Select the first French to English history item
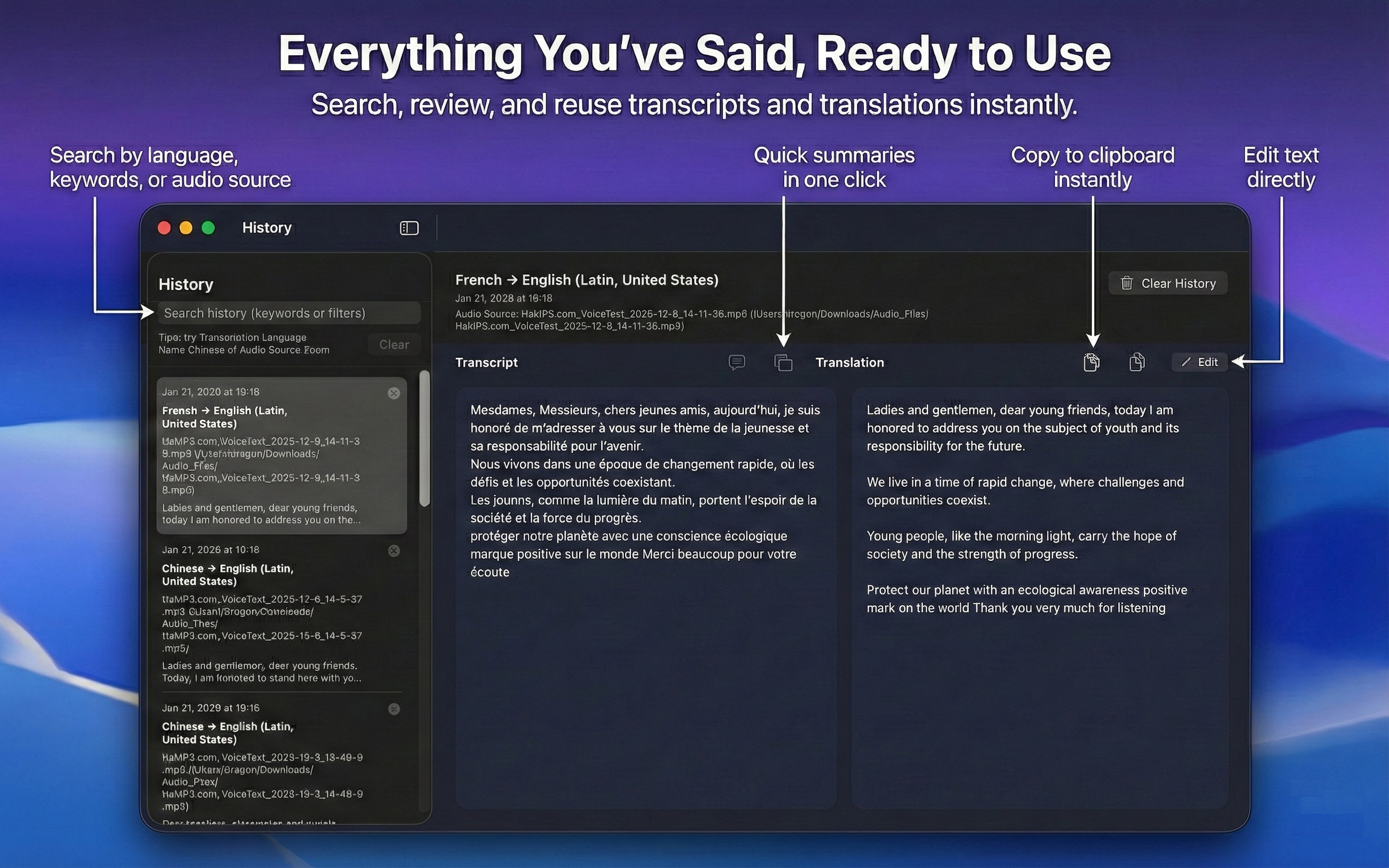Image resolution: width=1389 pixels, height=868 pixels. pos(281,456)
